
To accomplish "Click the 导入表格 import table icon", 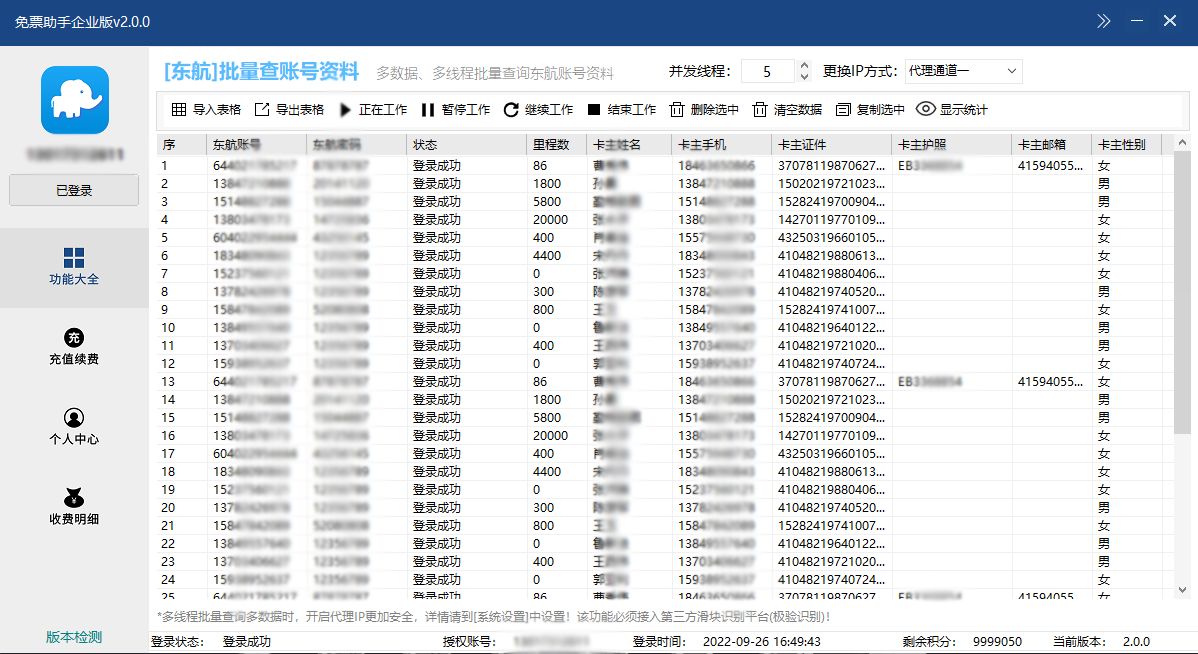I will click(x=179, y=109).
